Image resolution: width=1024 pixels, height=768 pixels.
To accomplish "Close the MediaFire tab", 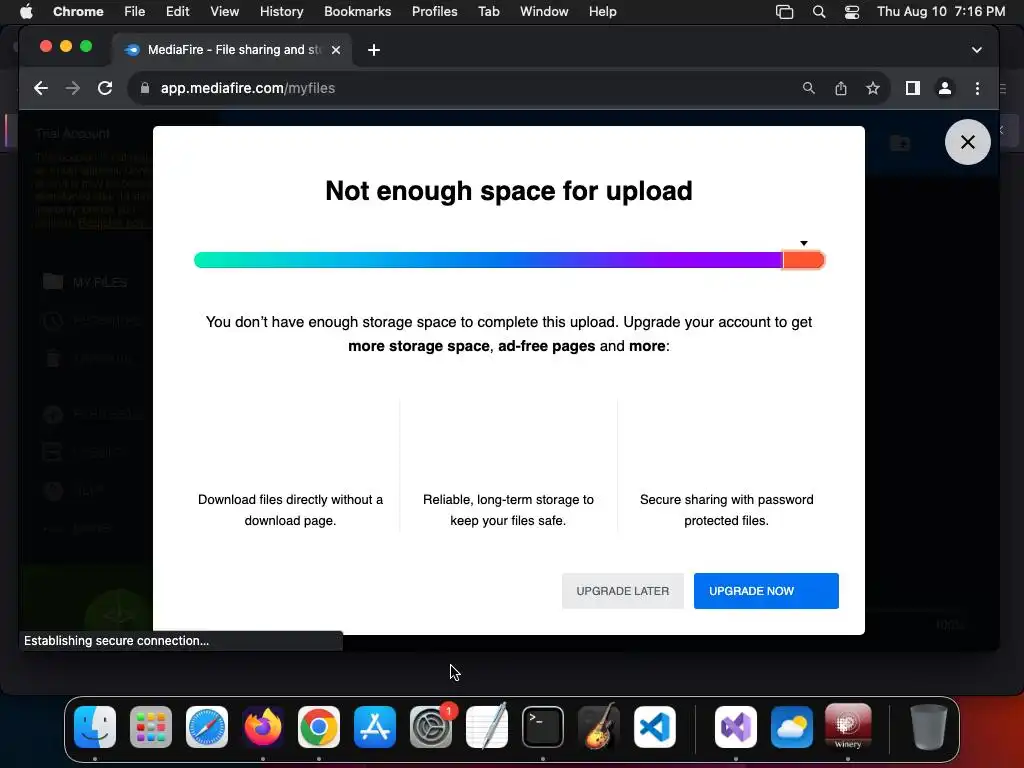I will (336, 50).
